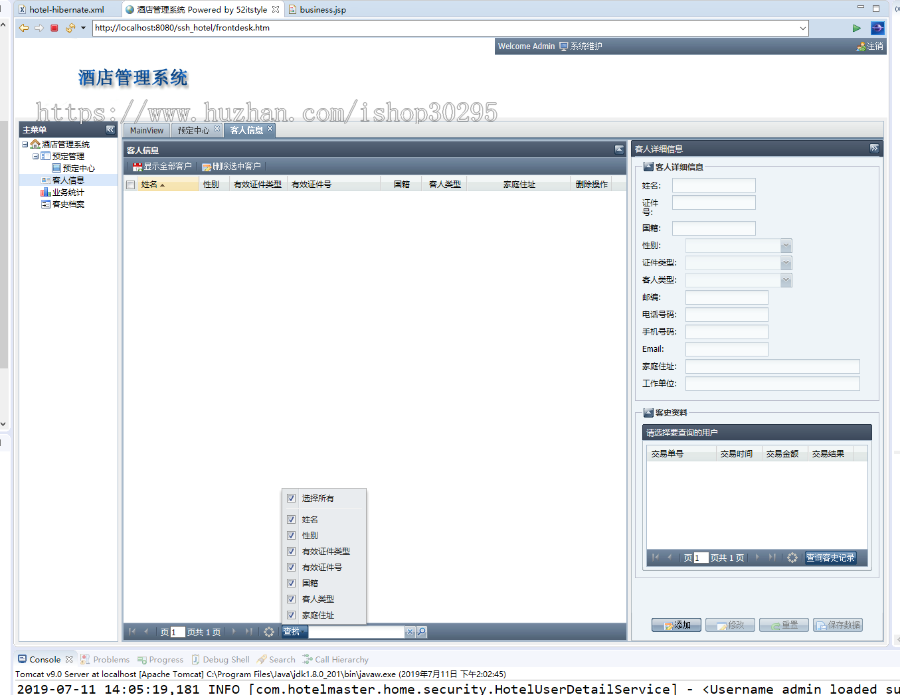The image size is (900, 695).
Task: Open the 性别 dropdown
Action: [x=786, y=246]
